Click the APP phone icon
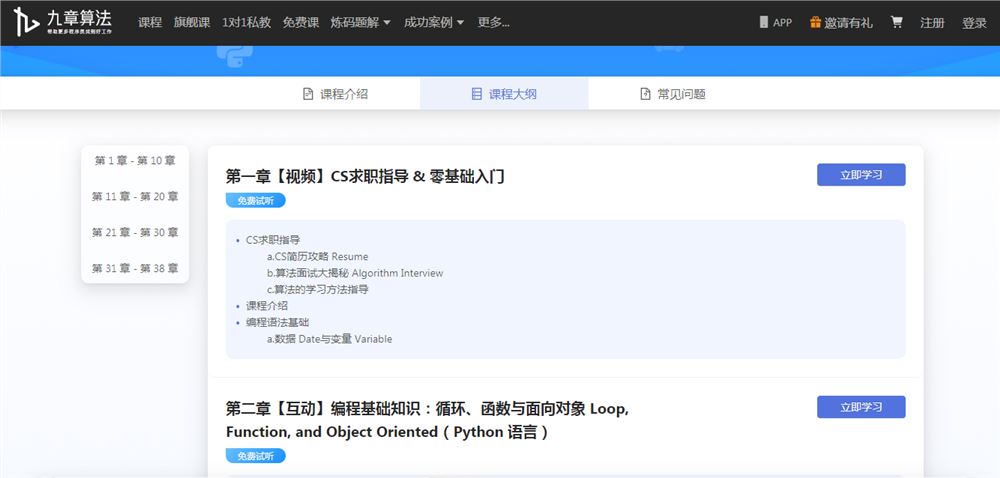Screen dimensions: 1000x478 764,22
